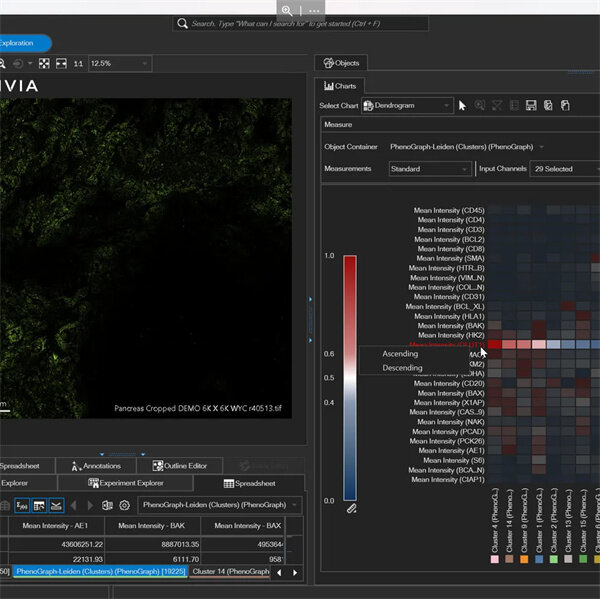Click the red-blue color scale bar

(x=349, y=377)
